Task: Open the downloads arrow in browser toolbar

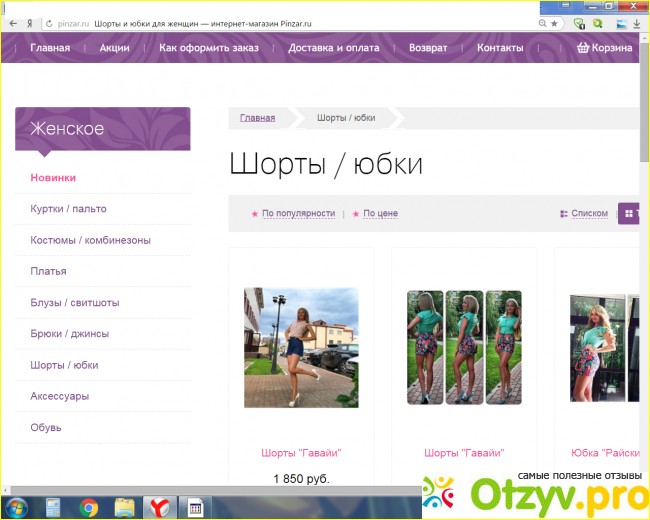Action: pos(637,22)
